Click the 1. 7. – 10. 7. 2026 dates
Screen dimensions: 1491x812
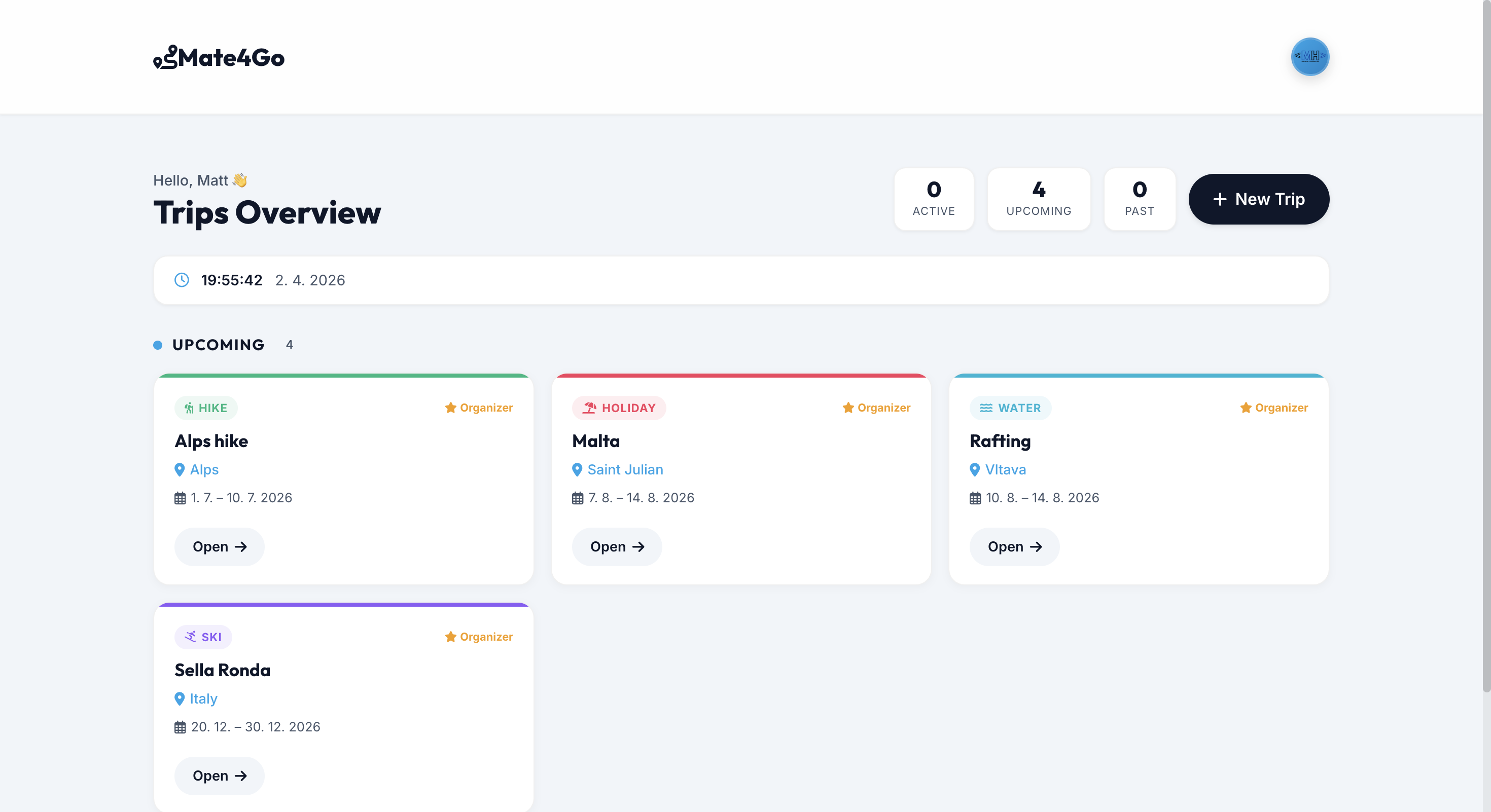(x=241, y=498)
